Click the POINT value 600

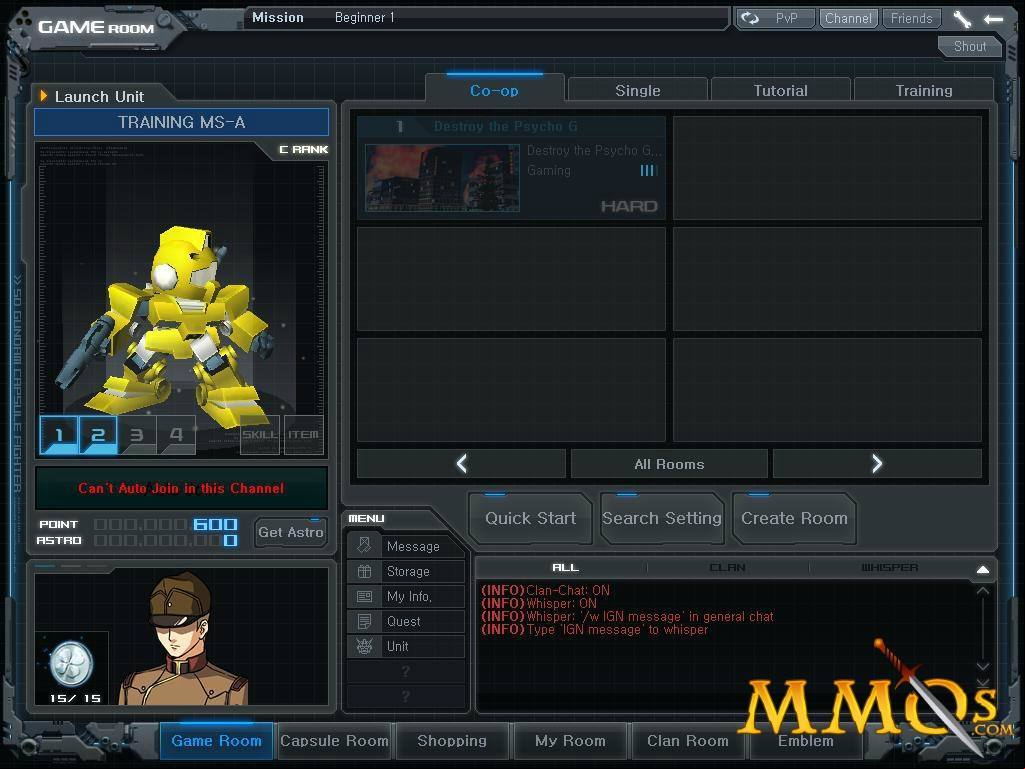(x=215, y=524)
